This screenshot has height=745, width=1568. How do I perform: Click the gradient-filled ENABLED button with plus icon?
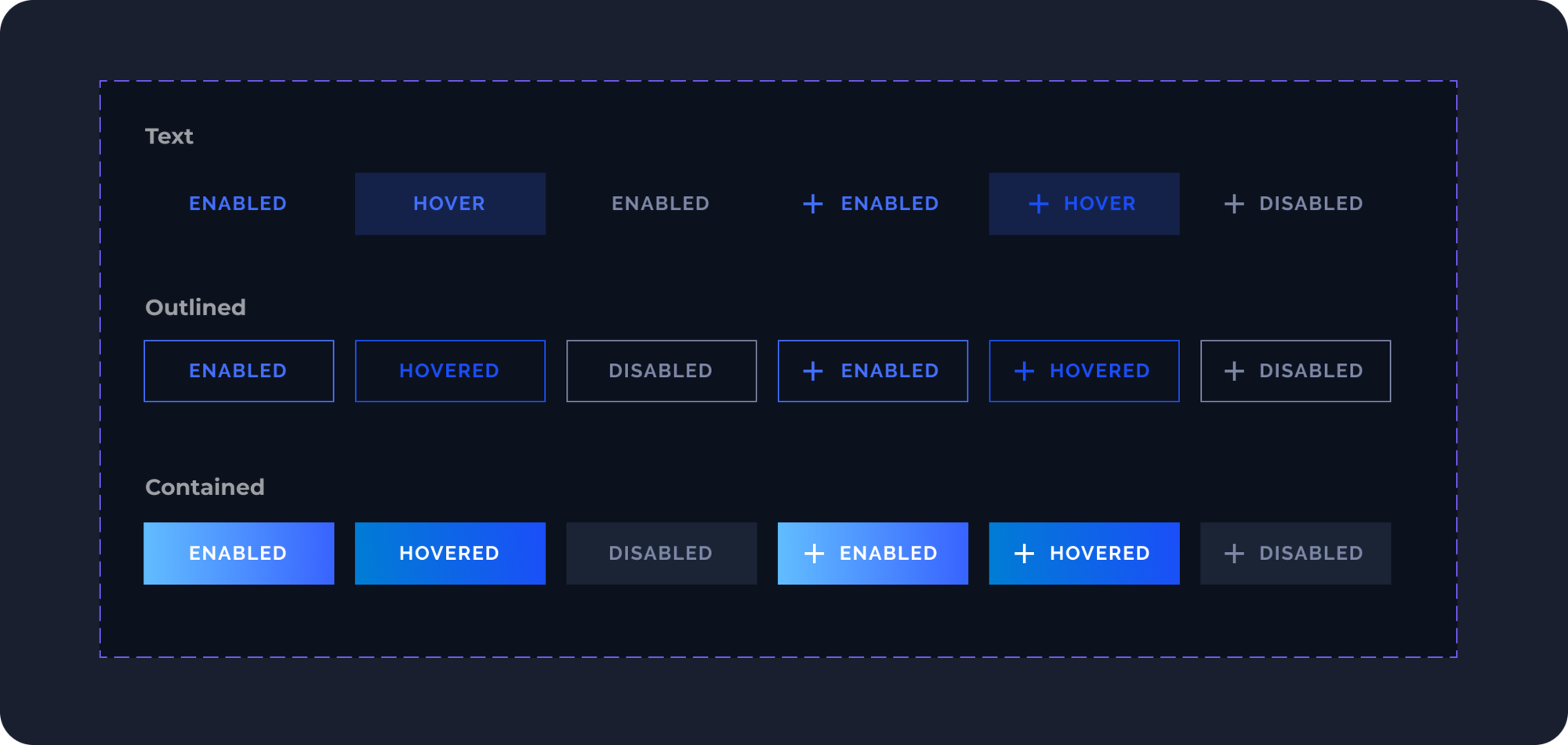(873, 554)
